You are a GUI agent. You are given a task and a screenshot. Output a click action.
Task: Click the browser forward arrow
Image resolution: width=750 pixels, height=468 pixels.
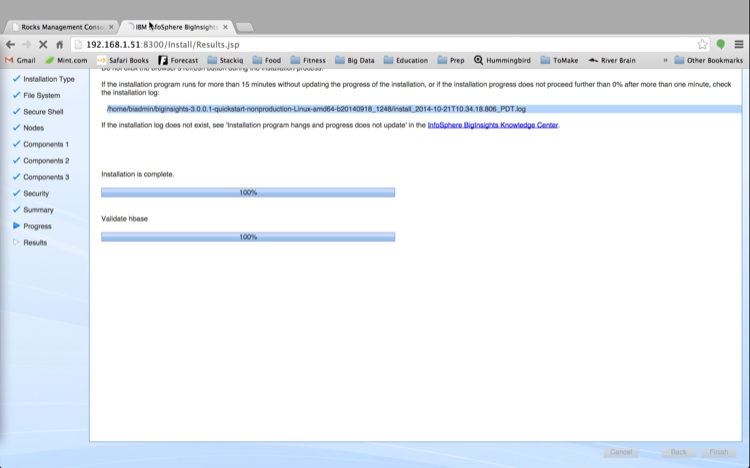27,45
